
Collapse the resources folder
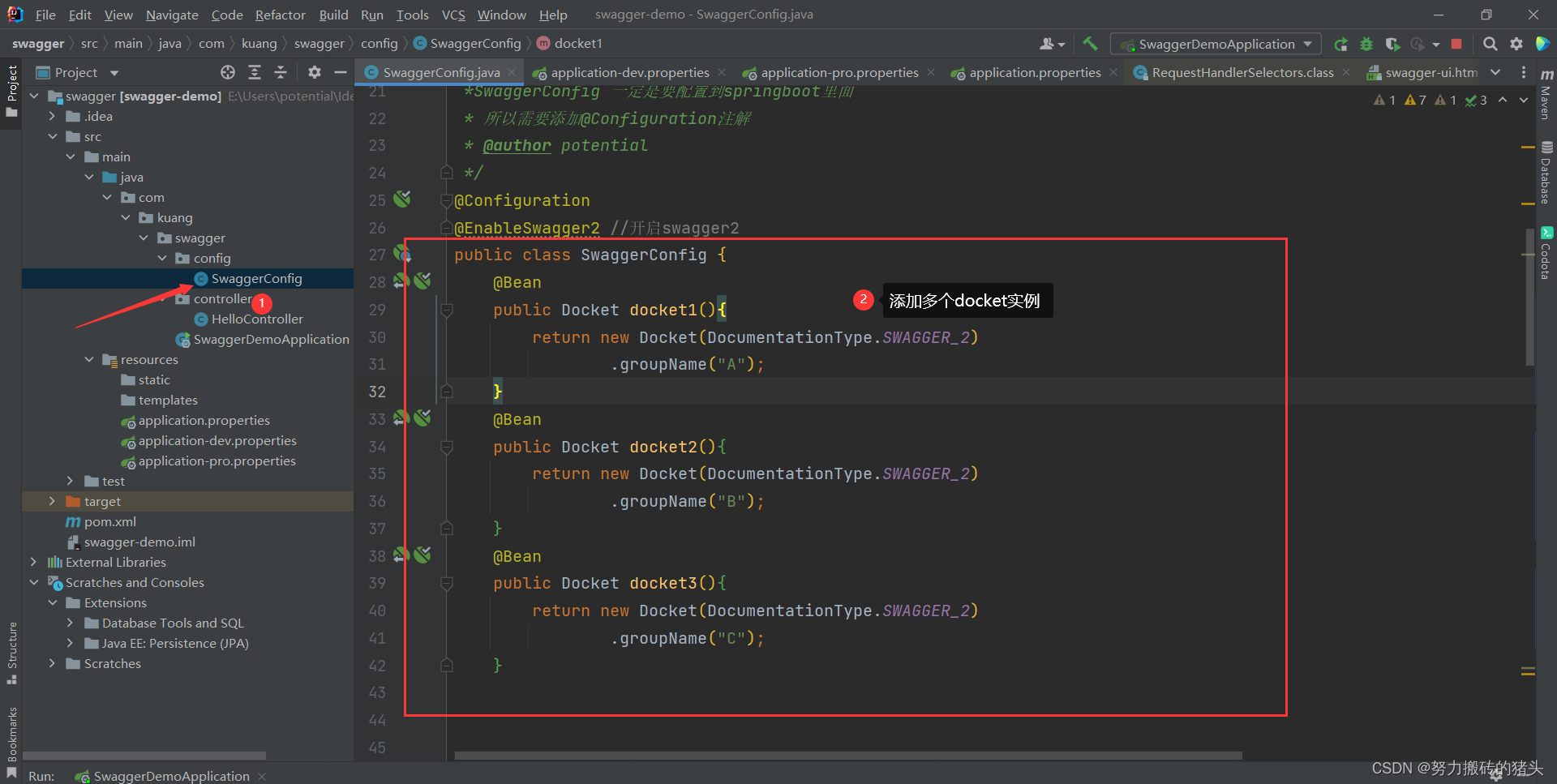click(x=89, y=359)
